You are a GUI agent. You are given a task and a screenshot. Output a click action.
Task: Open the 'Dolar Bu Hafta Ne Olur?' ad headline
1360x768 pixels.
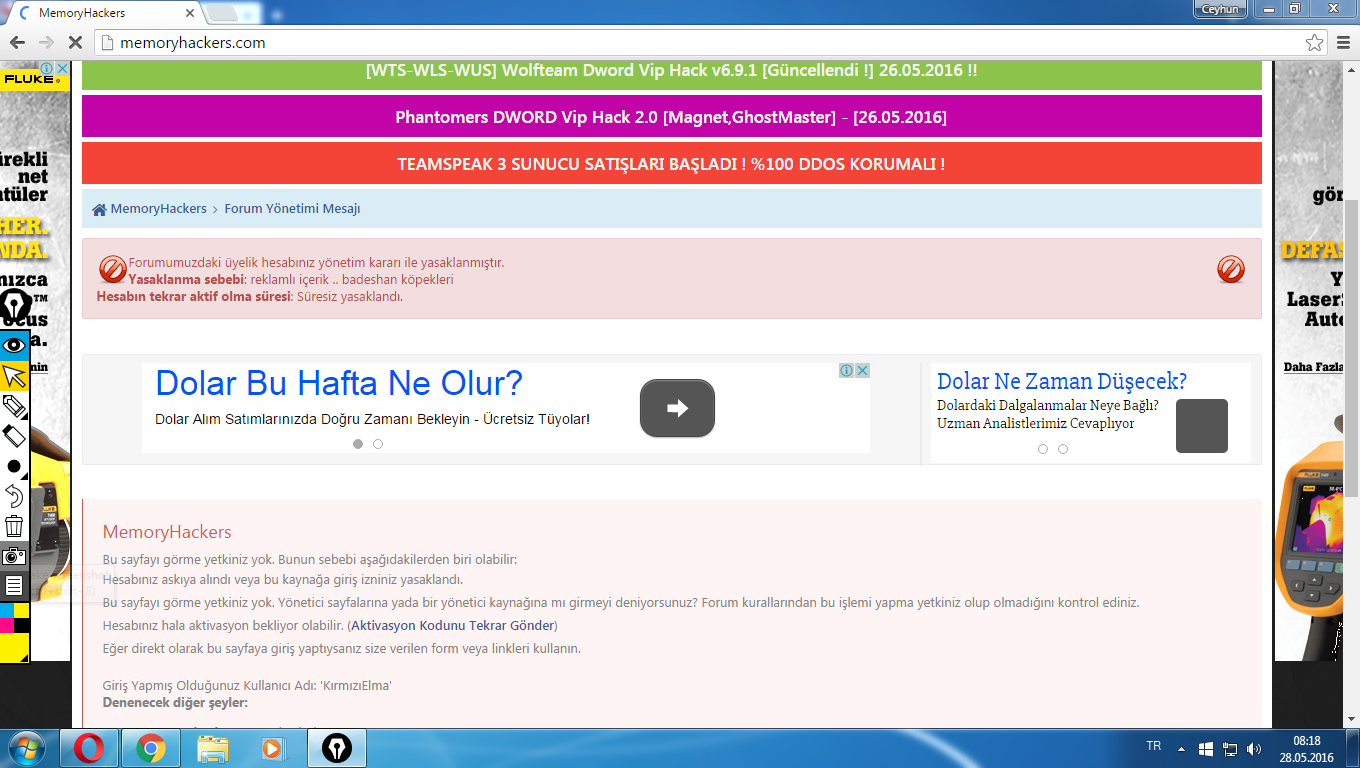pyautogui.click(x=339, y=383)
